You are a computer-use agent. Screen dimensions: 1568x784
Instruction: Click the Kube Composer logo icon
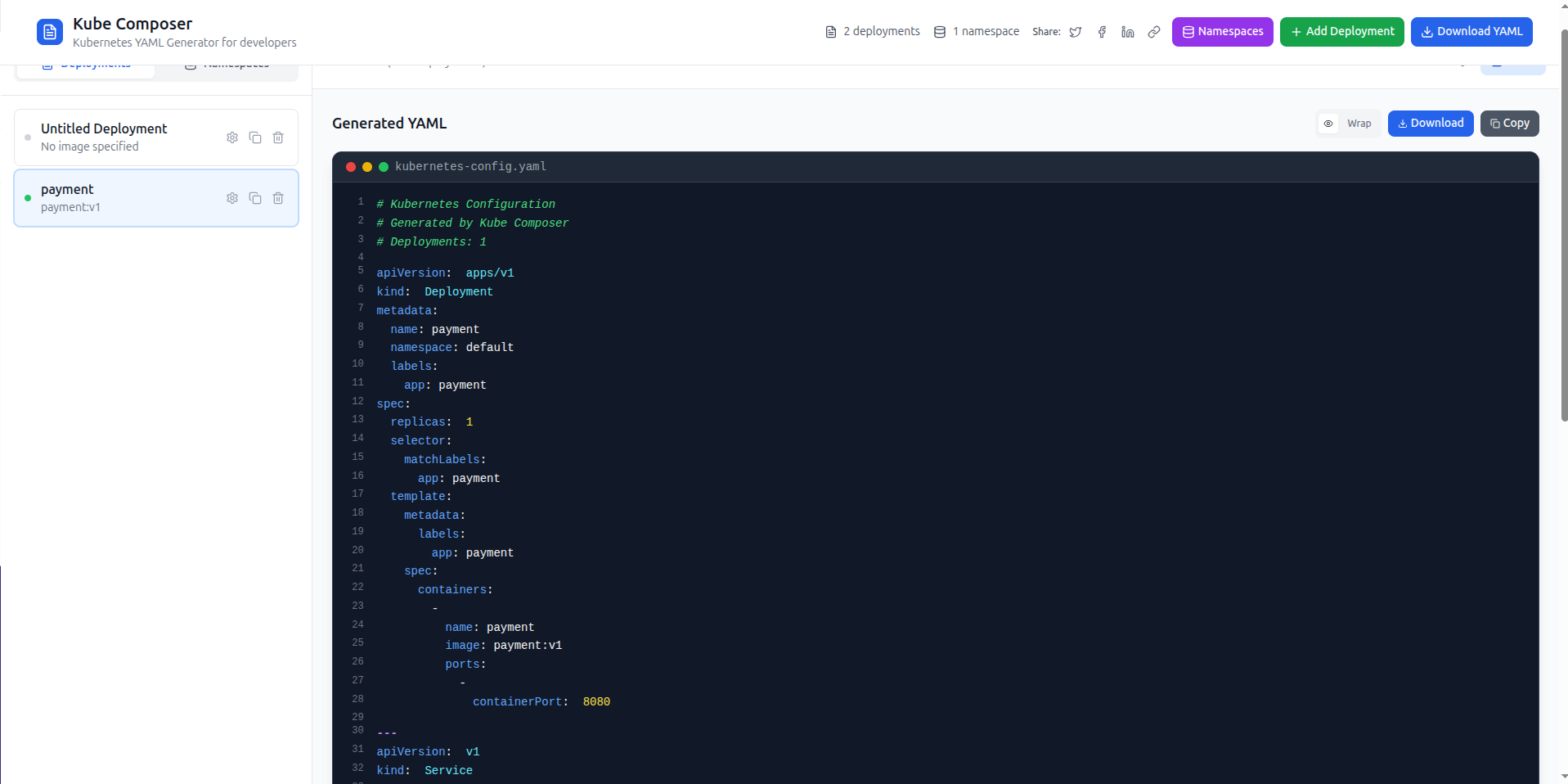click(x=50, y=32)
